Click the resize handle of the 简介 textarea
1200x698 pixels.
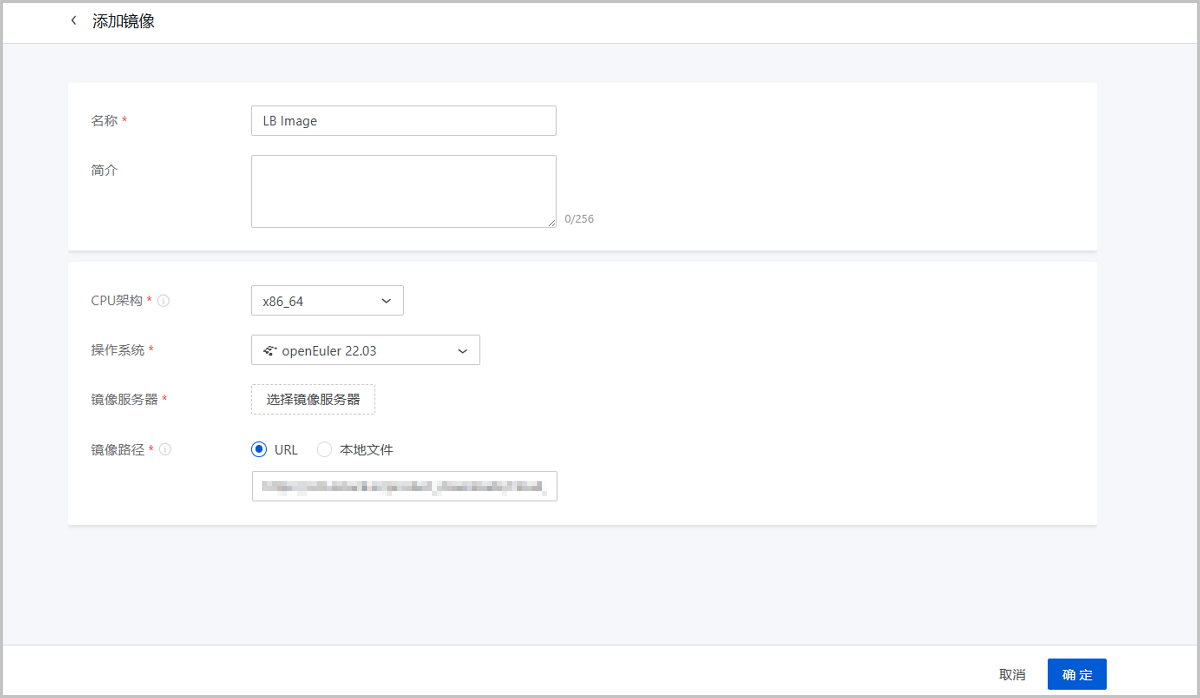point(551,223)
